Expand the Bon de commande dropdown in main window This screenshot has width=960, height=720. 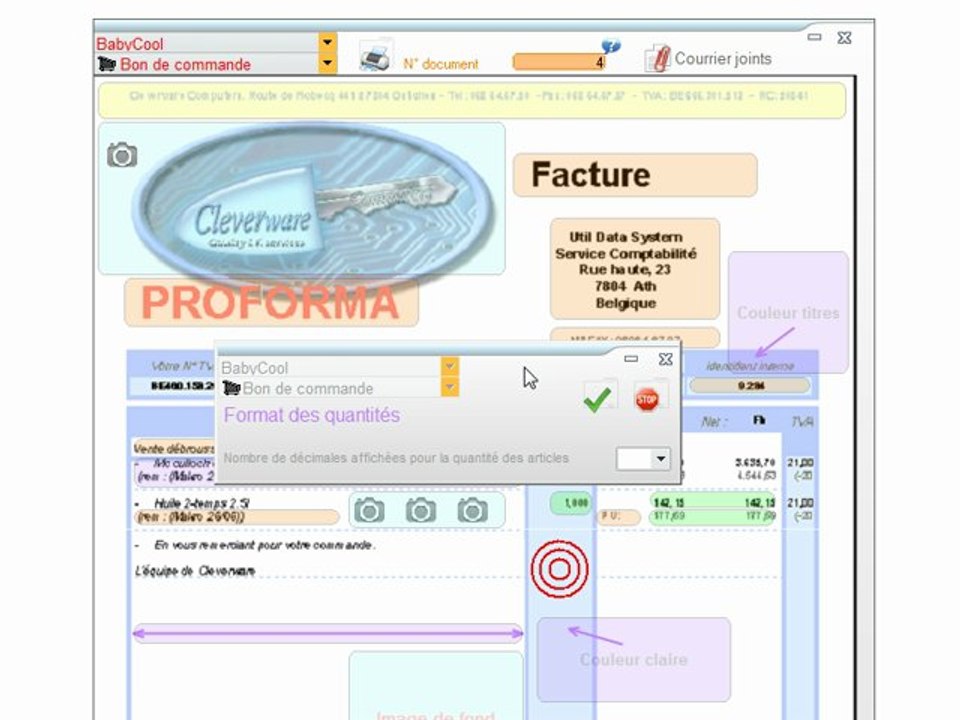pos(328,63)
